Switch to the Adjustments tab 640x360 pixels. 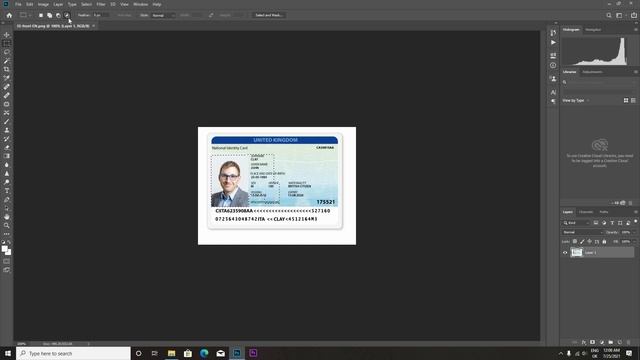click(592, 72)
